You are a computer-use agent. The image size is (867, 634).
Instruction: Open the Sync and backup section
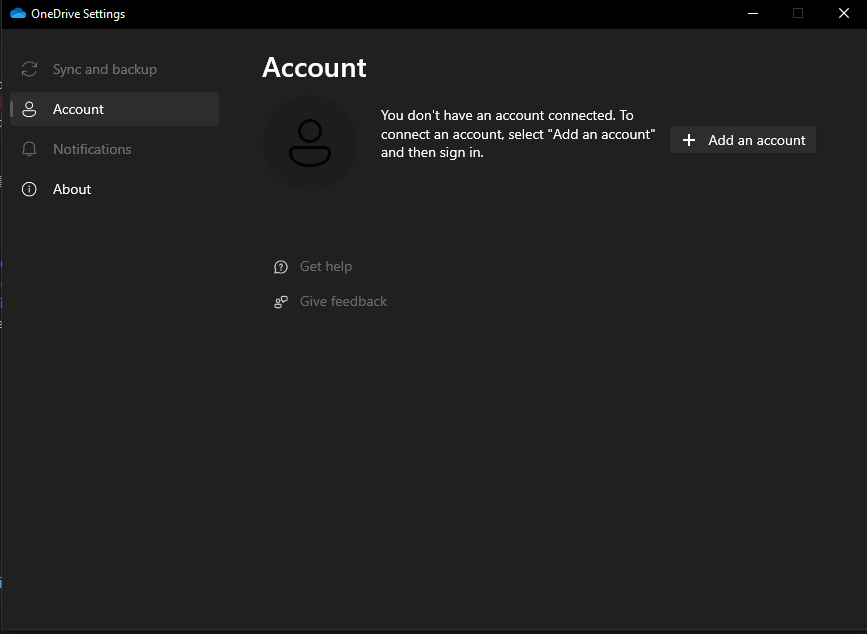tap(114, 69)
